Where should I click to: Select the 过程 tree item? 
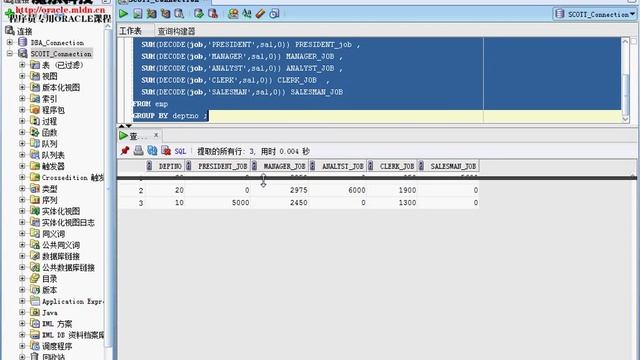(x=49, y=121)
